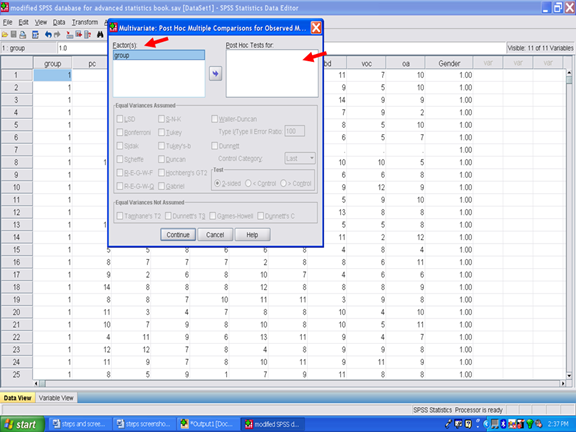Click the Print toolbar icon
The width and height of the screenshot is (576, 432).
23,35
